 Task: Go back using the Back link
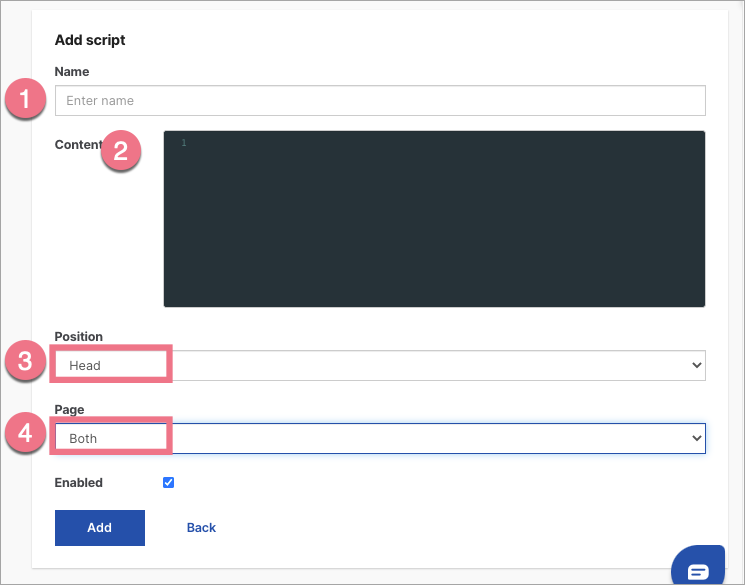click(x=201, y=528)
